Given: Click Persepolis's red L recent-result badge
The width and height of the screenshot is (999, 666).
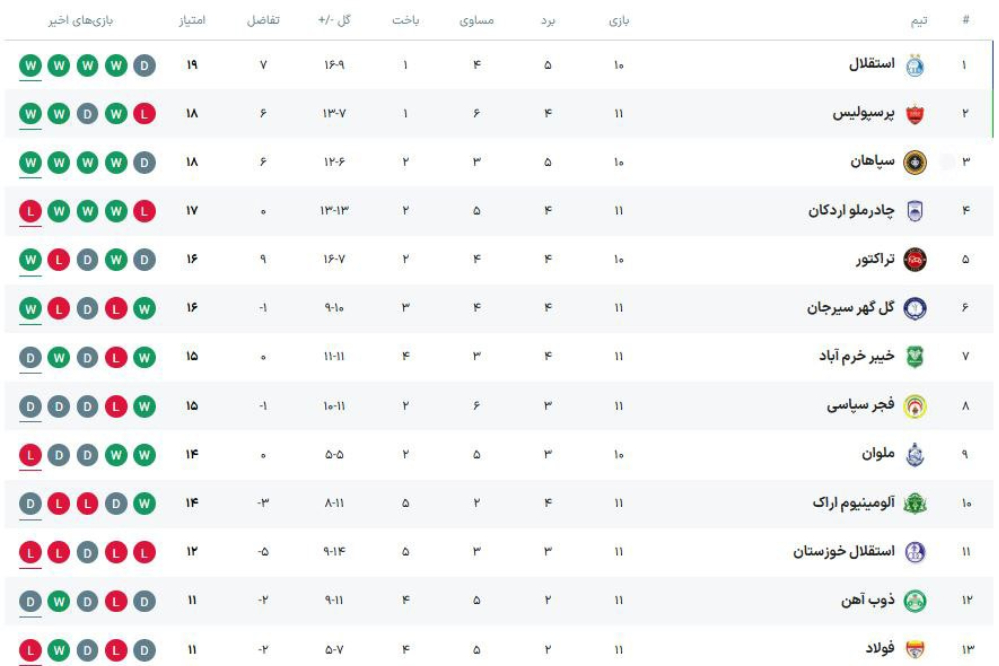Looking at the screenshot, I should pyautogui.click(x=144, y=114).
